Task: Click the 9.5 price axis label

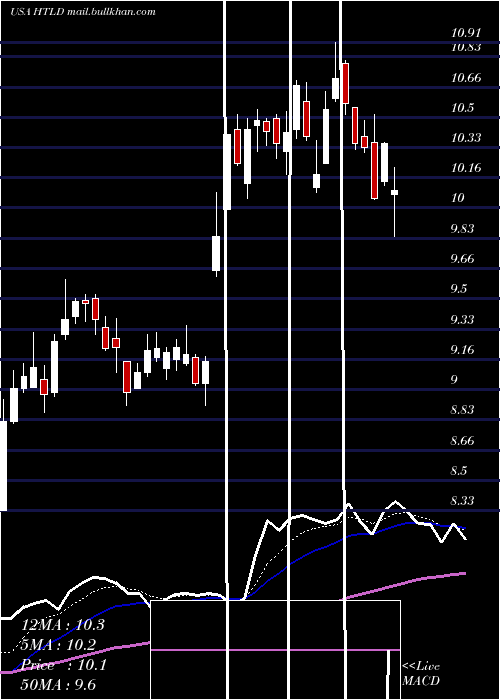Action: coord(459,289)
